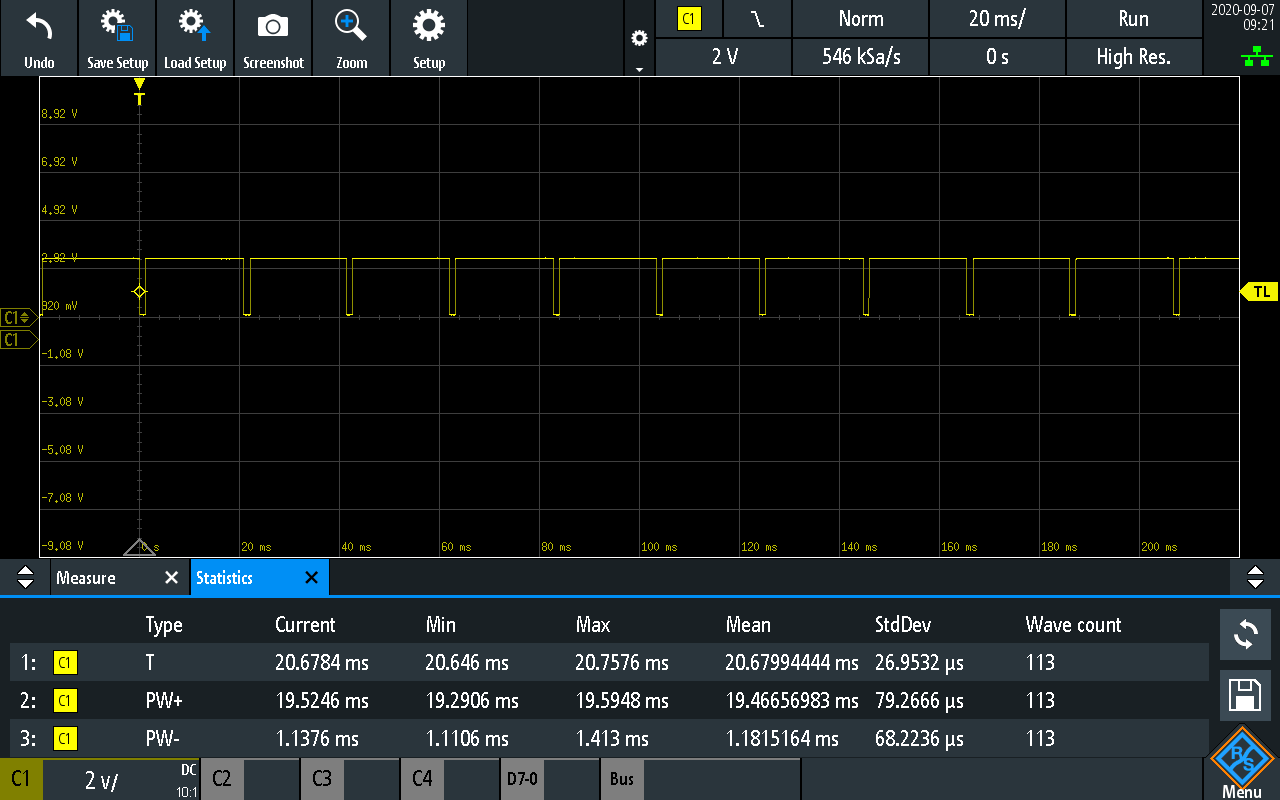The image size is (1280, 800).
Task: Undo the last action
Action: [39, 37]
